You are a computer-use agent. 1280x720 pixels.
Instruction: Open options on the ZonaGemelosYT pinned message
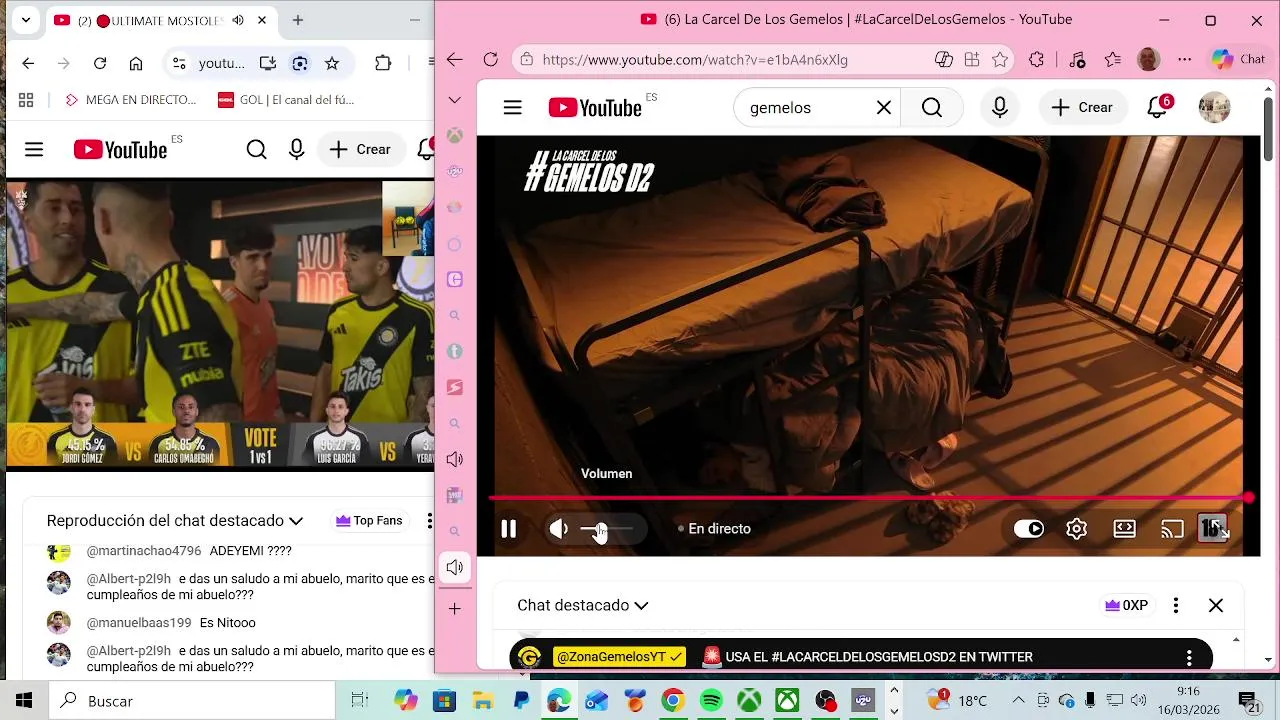1189,657
